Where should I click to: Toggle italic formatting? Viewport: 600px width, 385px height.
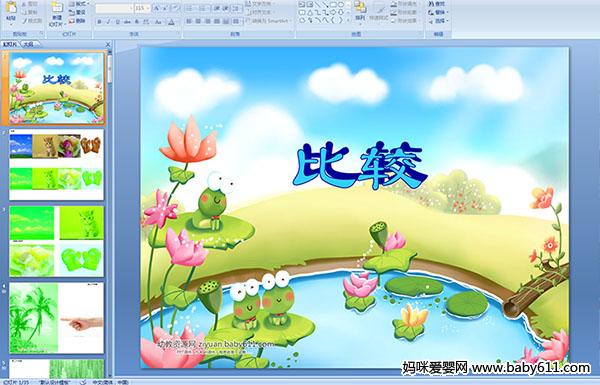point(108,22)
